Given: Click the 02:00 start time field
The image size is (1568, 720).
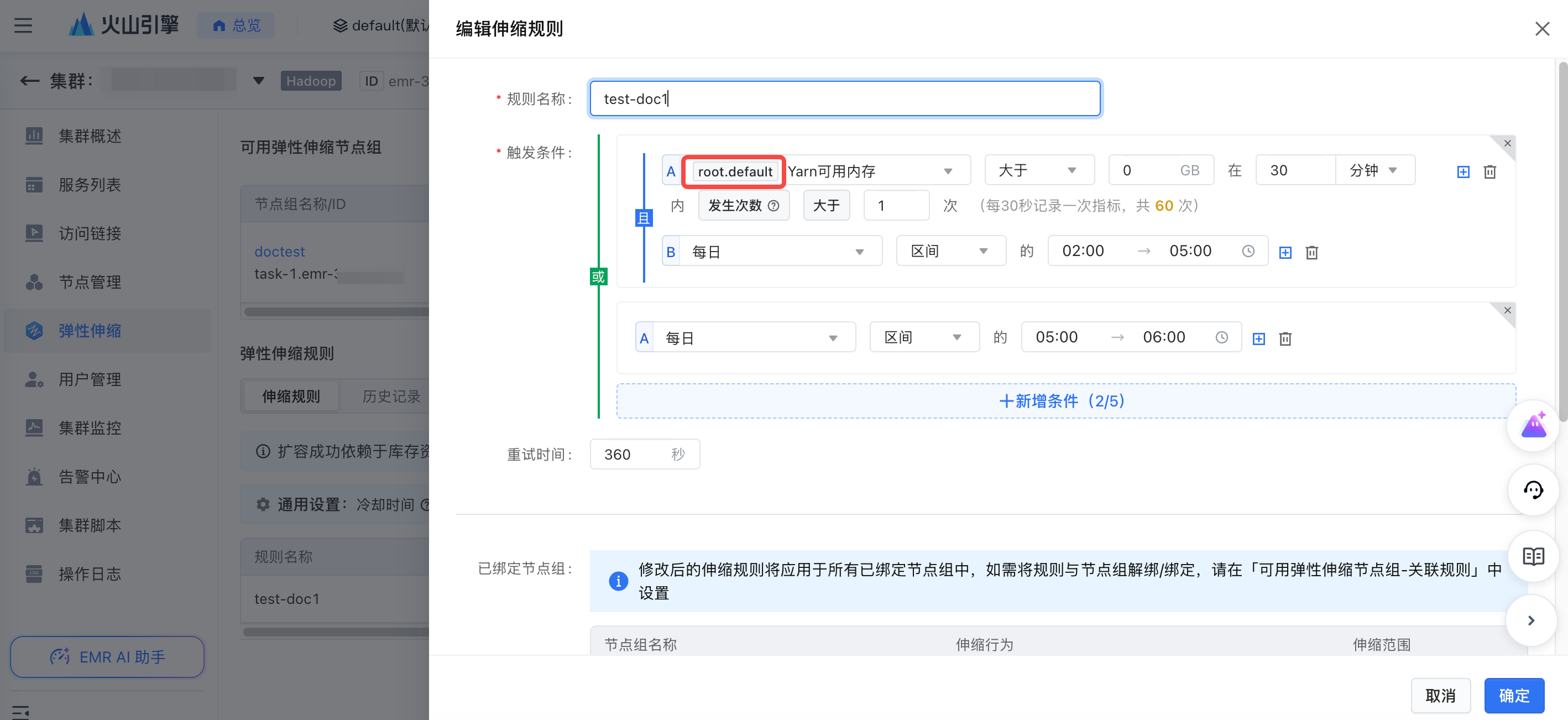Looking at the screenshot, I should pyautogui.click(x=1083, y=252).
